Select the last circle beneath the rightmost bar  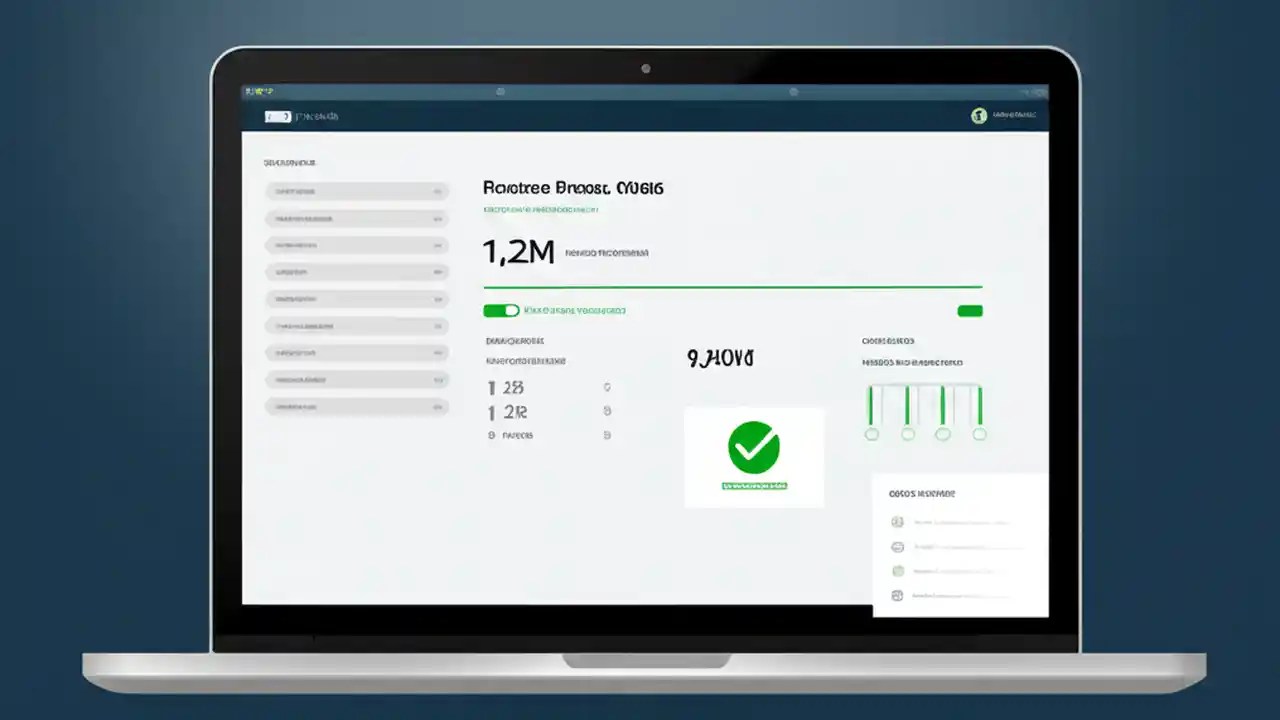pyautogui.click(x=979, y=433)
